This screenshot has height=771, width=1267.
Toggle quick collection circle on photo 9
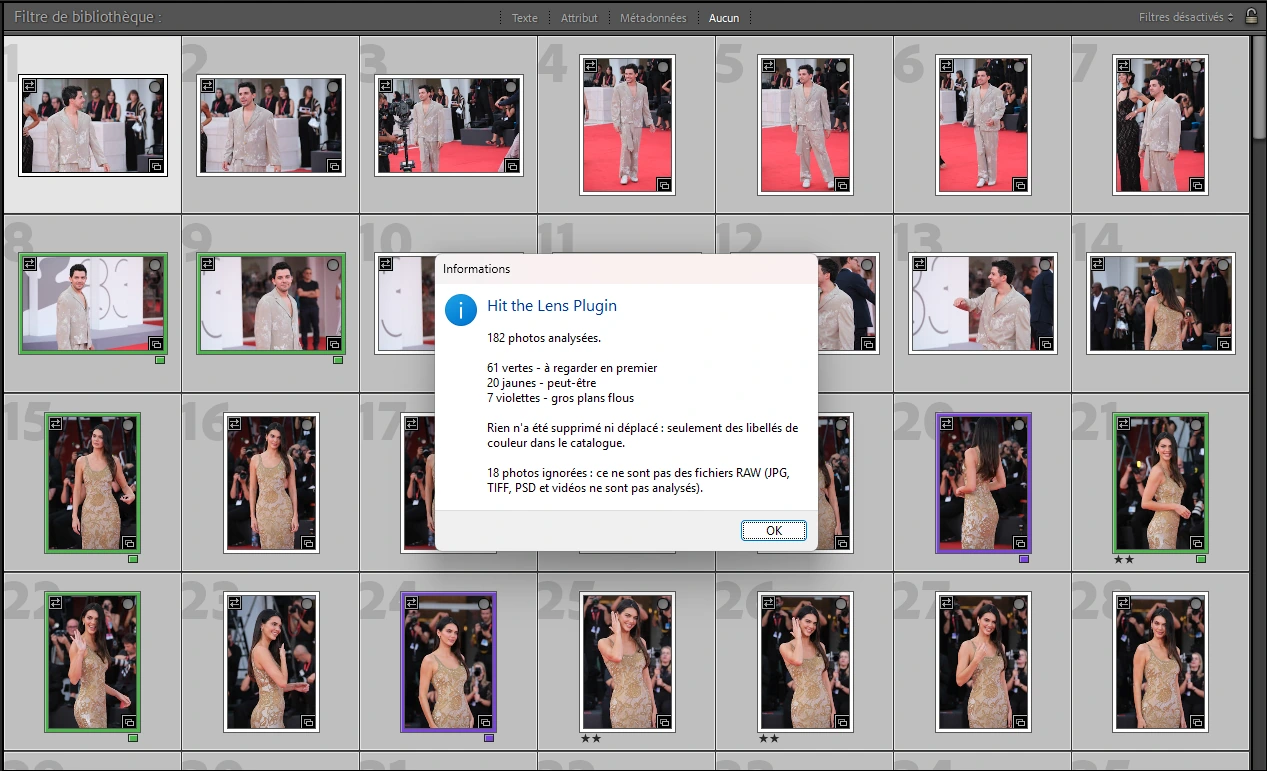pyautogui.click(x=333, y=265)
